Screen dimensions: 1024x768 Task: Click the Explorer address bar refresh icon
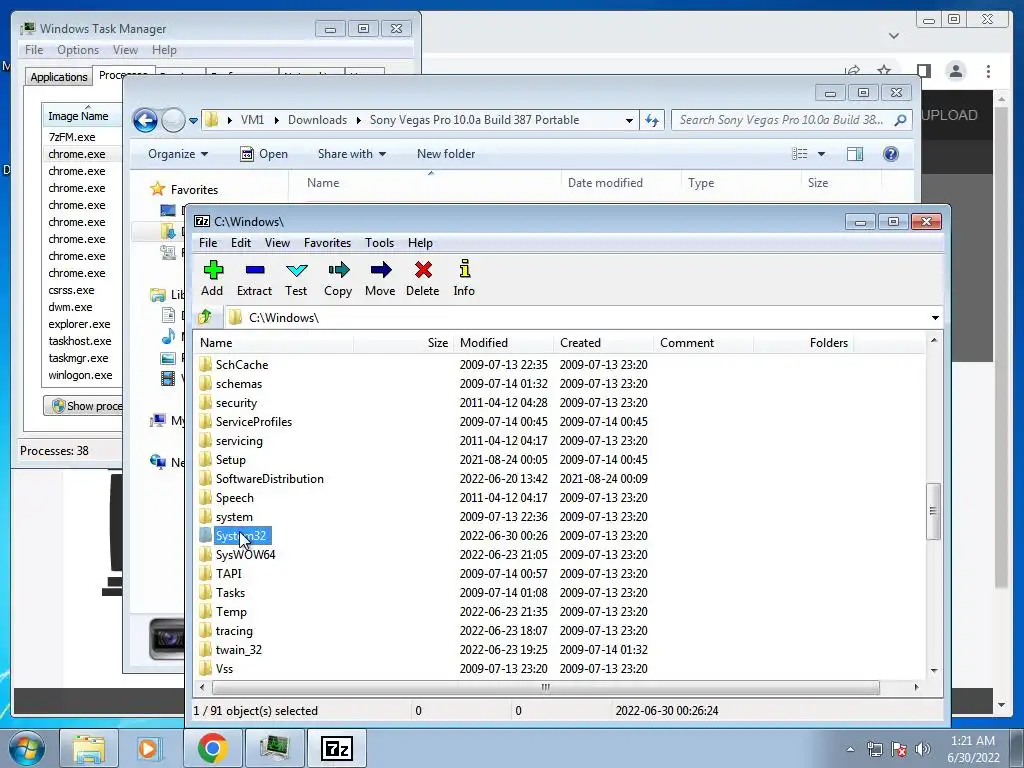(652, 120)
